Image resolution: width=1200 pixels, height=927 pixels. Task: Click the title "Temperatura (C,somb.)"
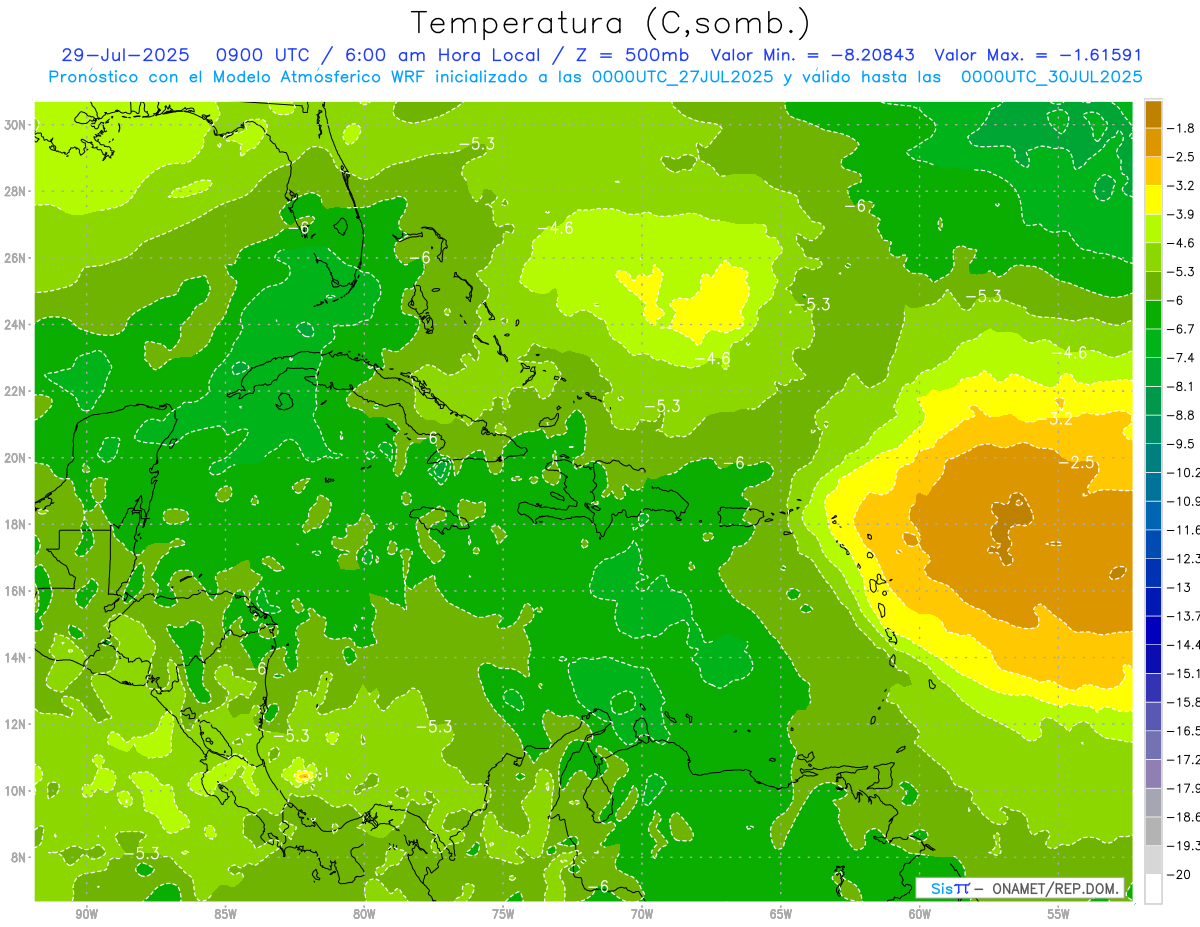(x=611, y=23)
